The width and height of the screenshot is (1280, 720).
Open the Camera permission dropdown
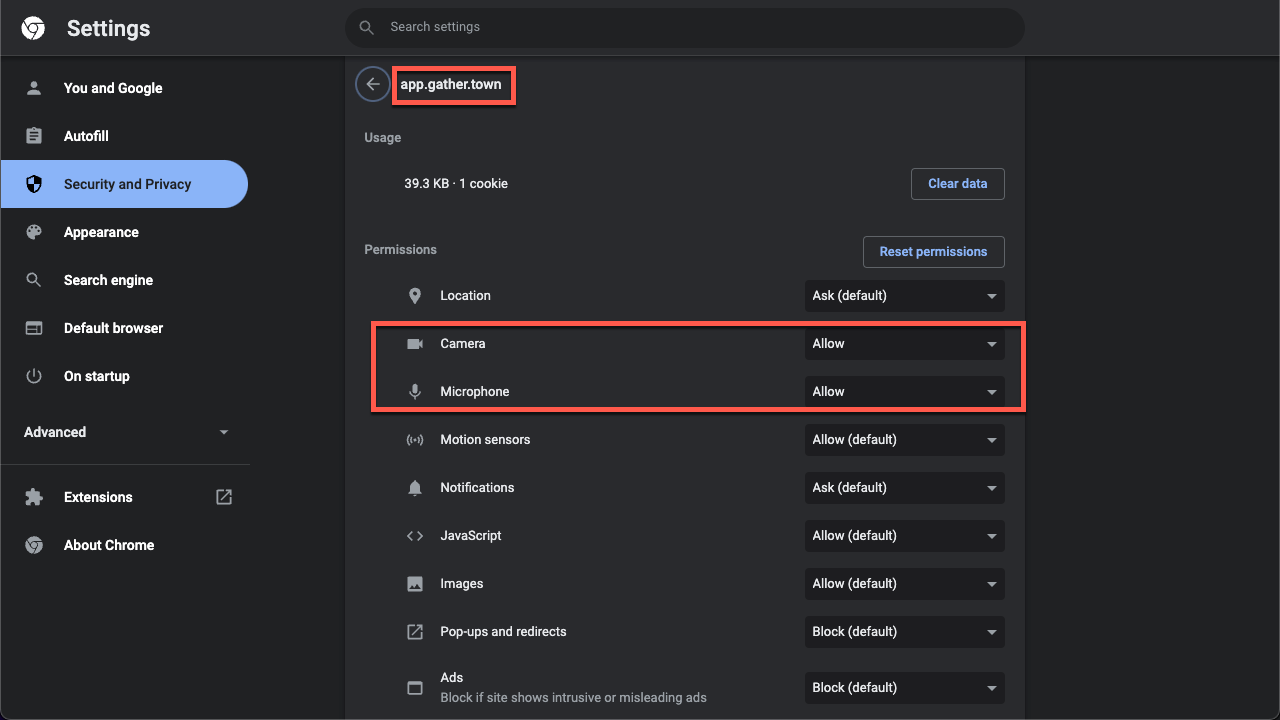904,344
